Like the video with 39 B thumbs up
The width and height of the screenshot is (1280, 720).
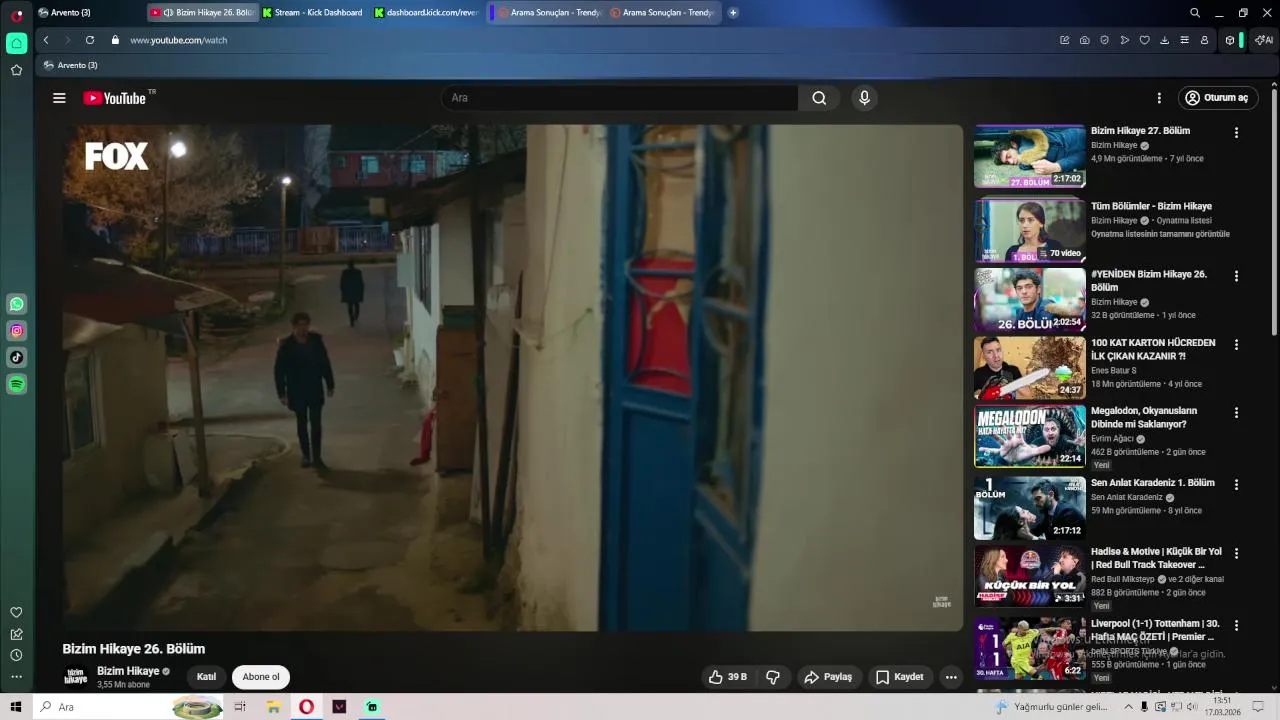728,677
